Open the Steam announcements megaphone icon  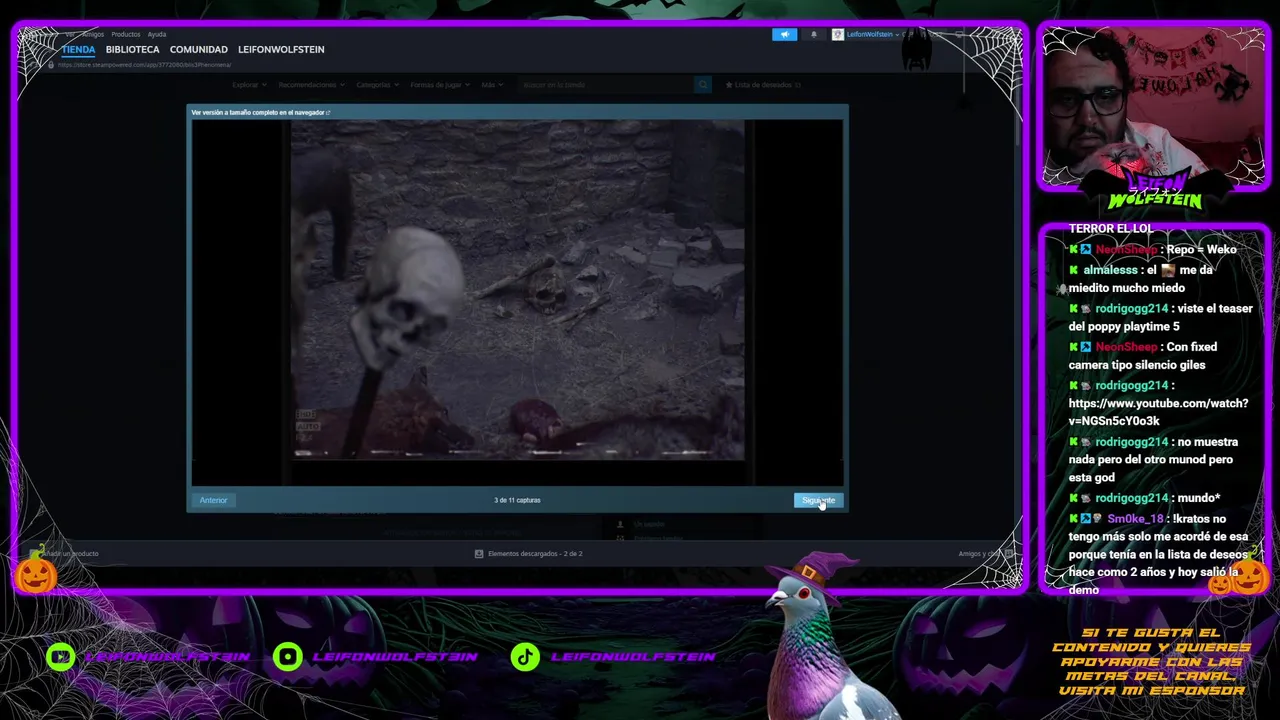tap(784, 34)
